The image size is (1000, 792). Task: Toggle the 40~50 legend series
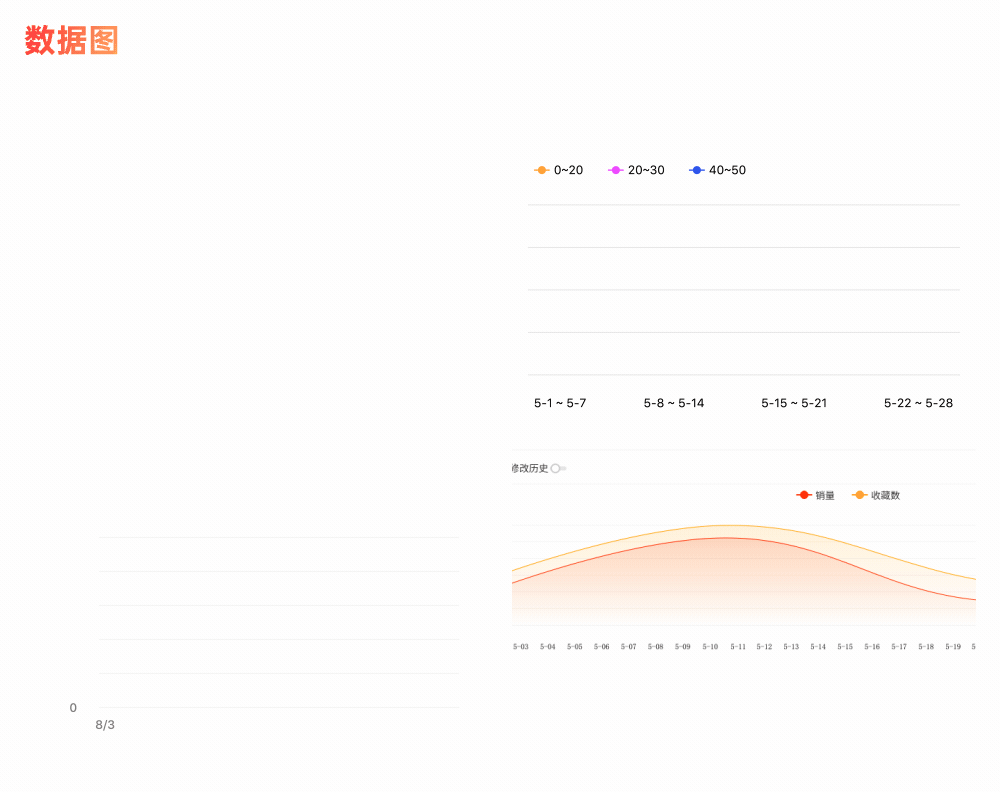(717, 170)
